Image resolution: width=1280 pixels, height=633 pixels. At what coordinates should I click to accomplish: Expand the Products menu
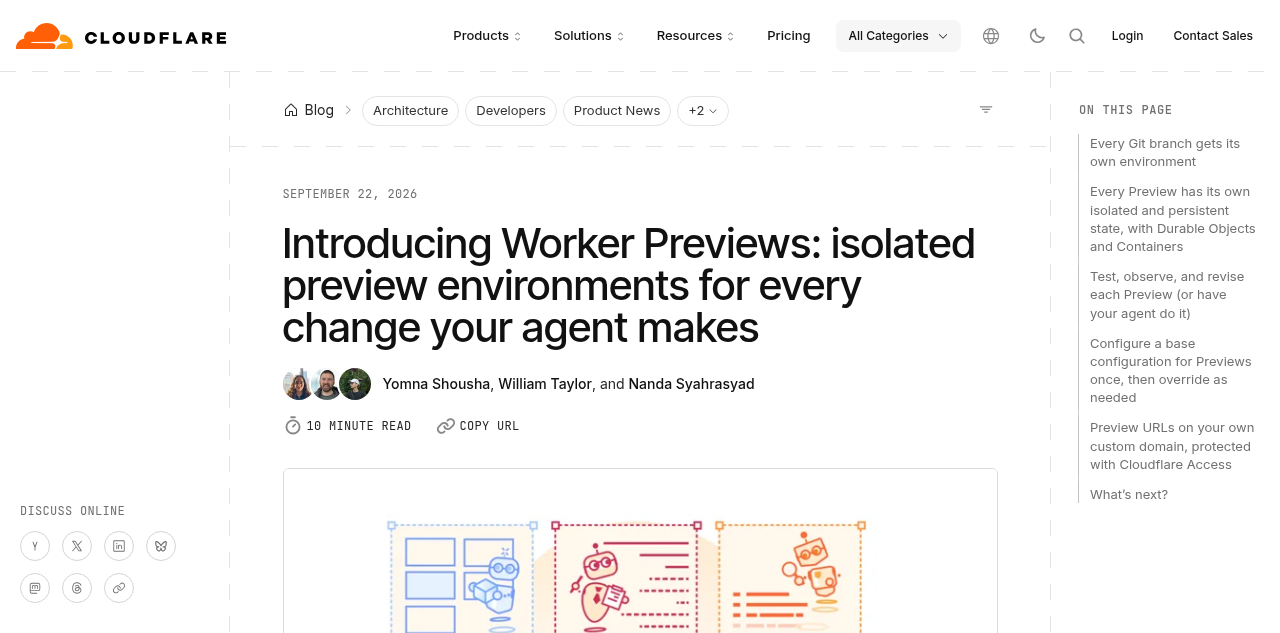click(x=487, y=36)
